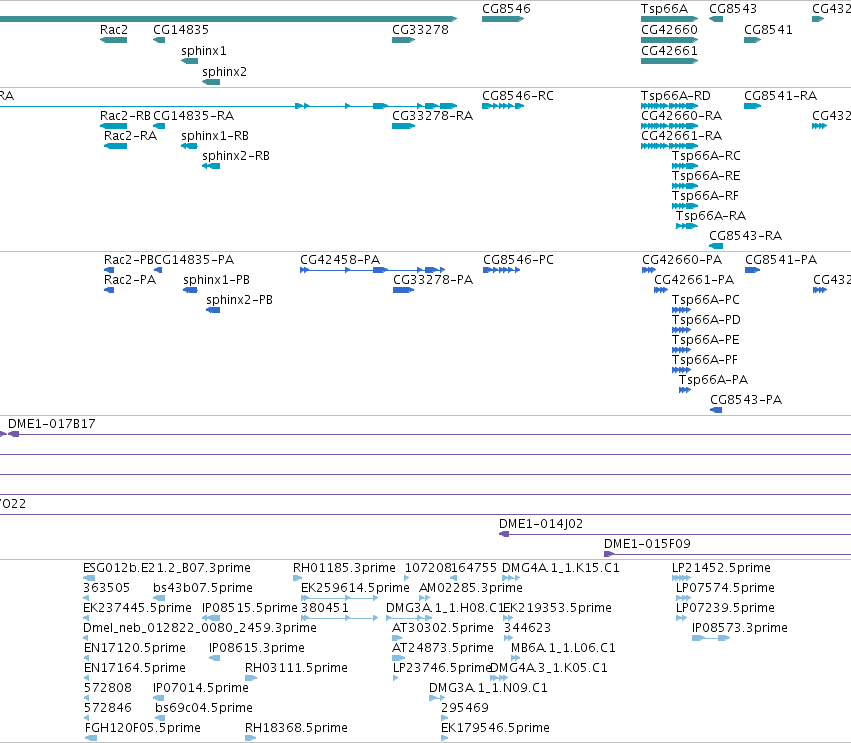Click transcript CG8543-RA

716,247
